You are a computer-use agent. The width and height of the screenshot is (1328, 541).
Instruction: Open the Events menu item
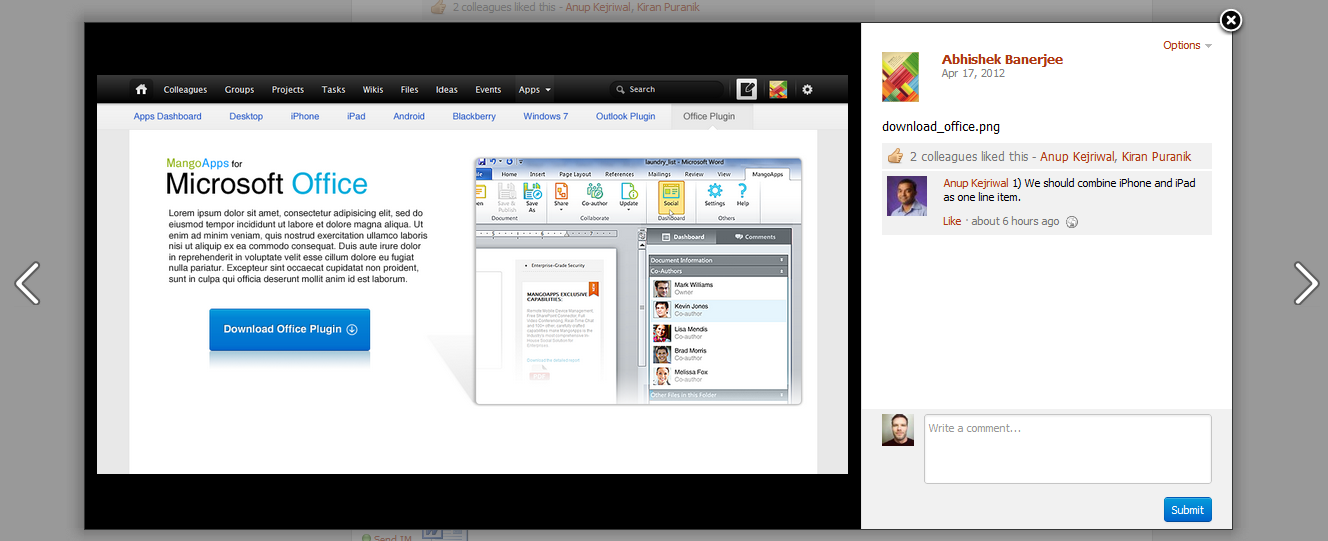488,90
